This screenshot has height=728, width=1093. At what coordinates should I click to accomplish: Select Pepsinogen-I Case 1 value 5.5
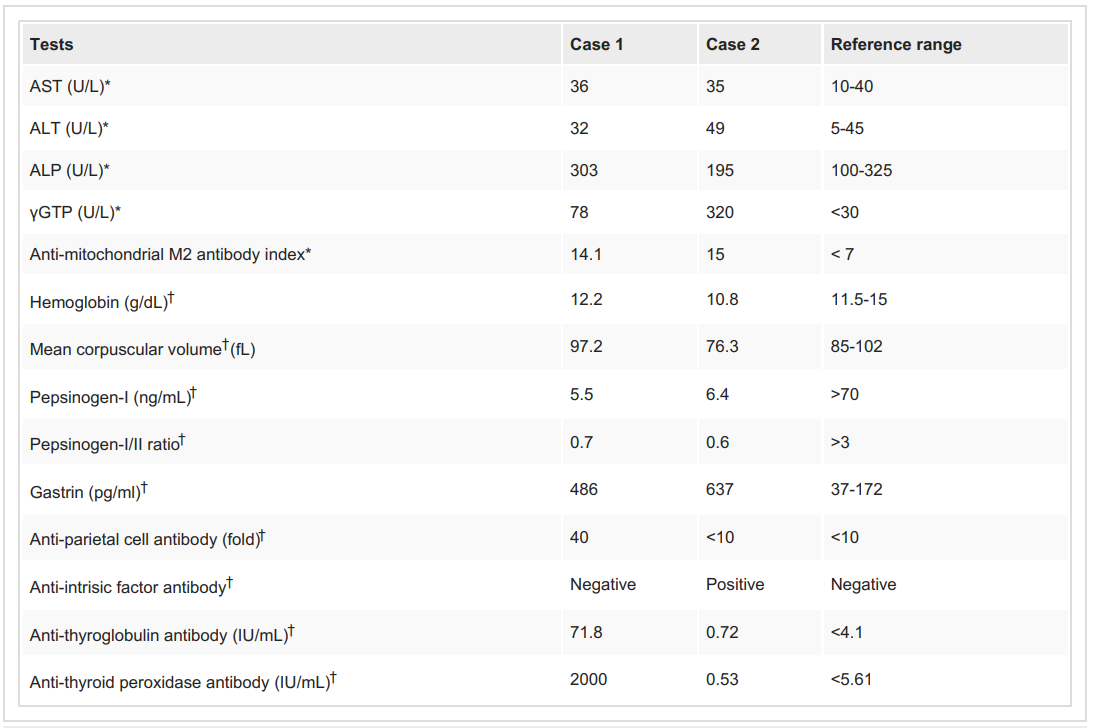click(582, 394)
